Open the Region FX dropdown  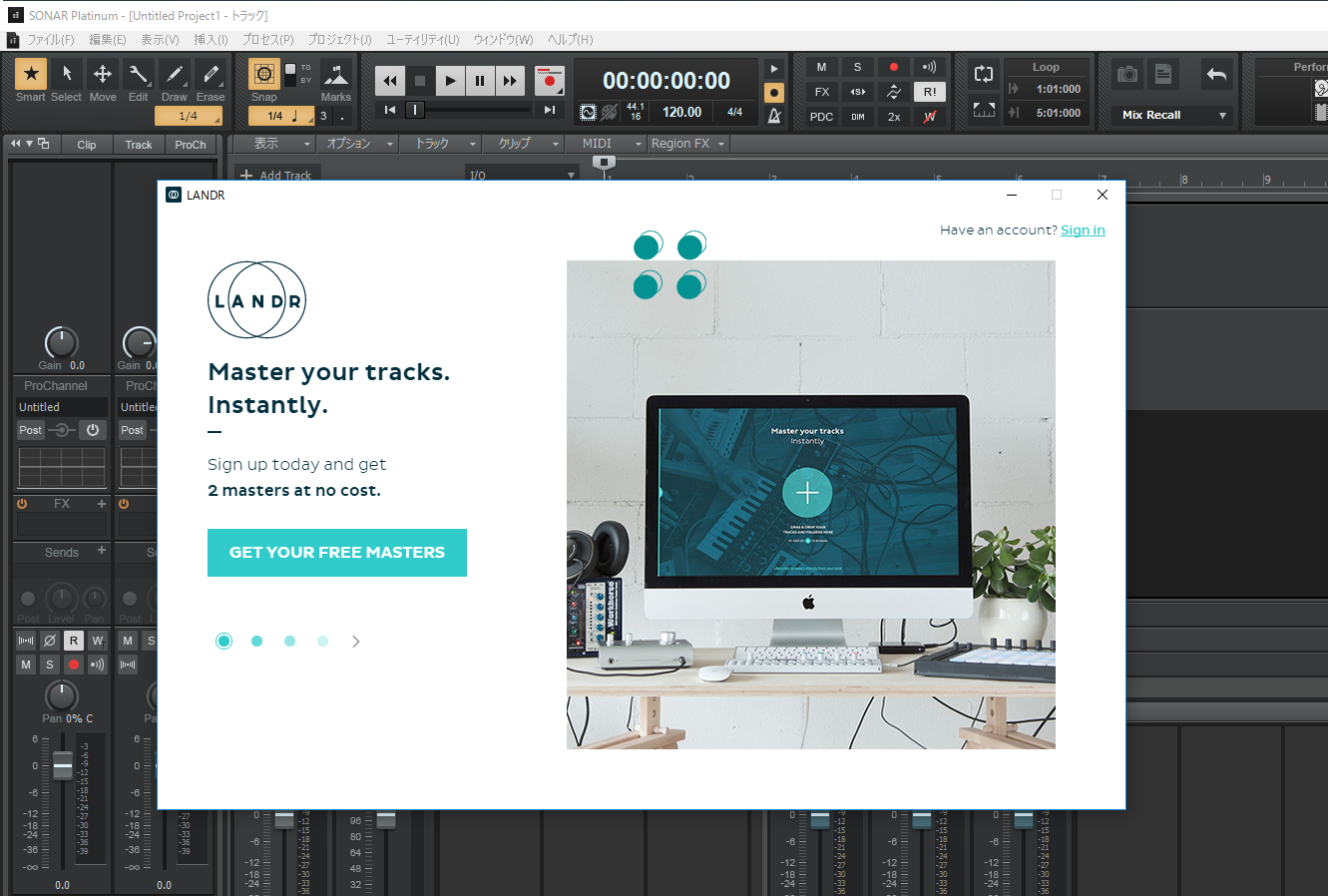(688, 144)
